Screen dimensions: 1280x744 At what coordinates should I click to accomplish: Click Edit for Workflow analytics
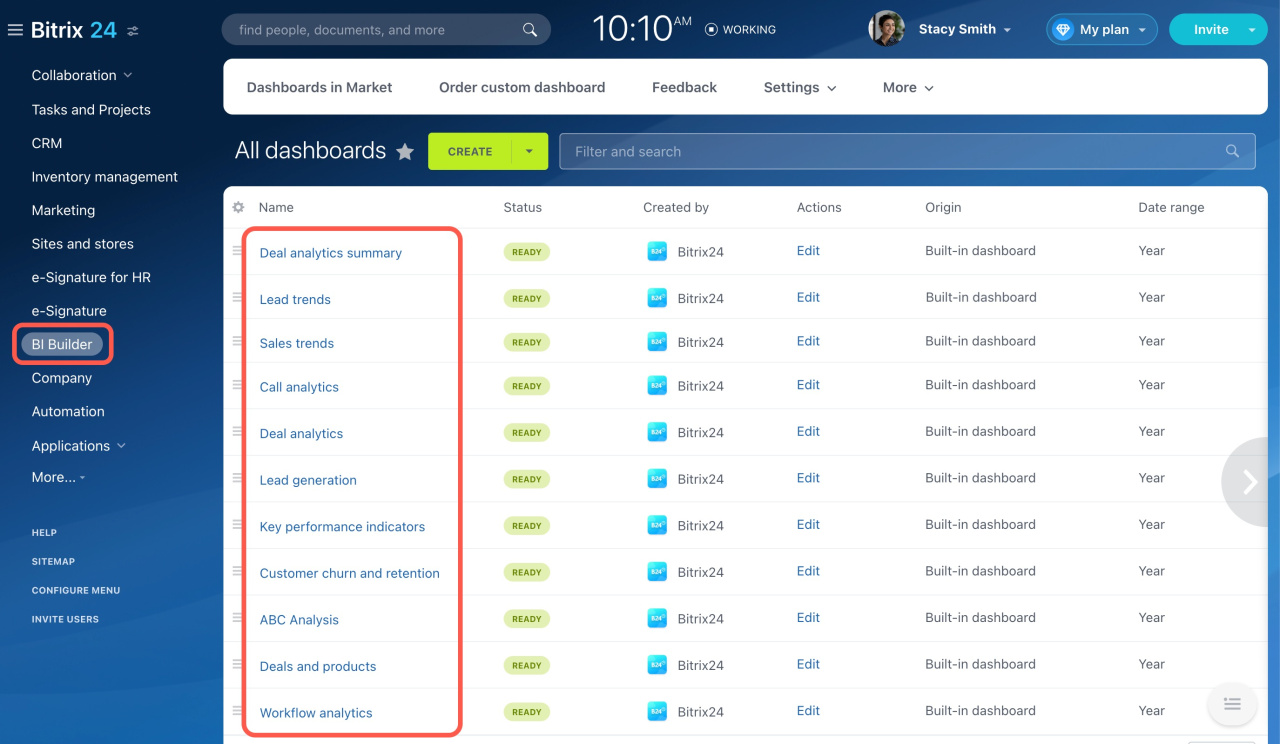(808, 711)
